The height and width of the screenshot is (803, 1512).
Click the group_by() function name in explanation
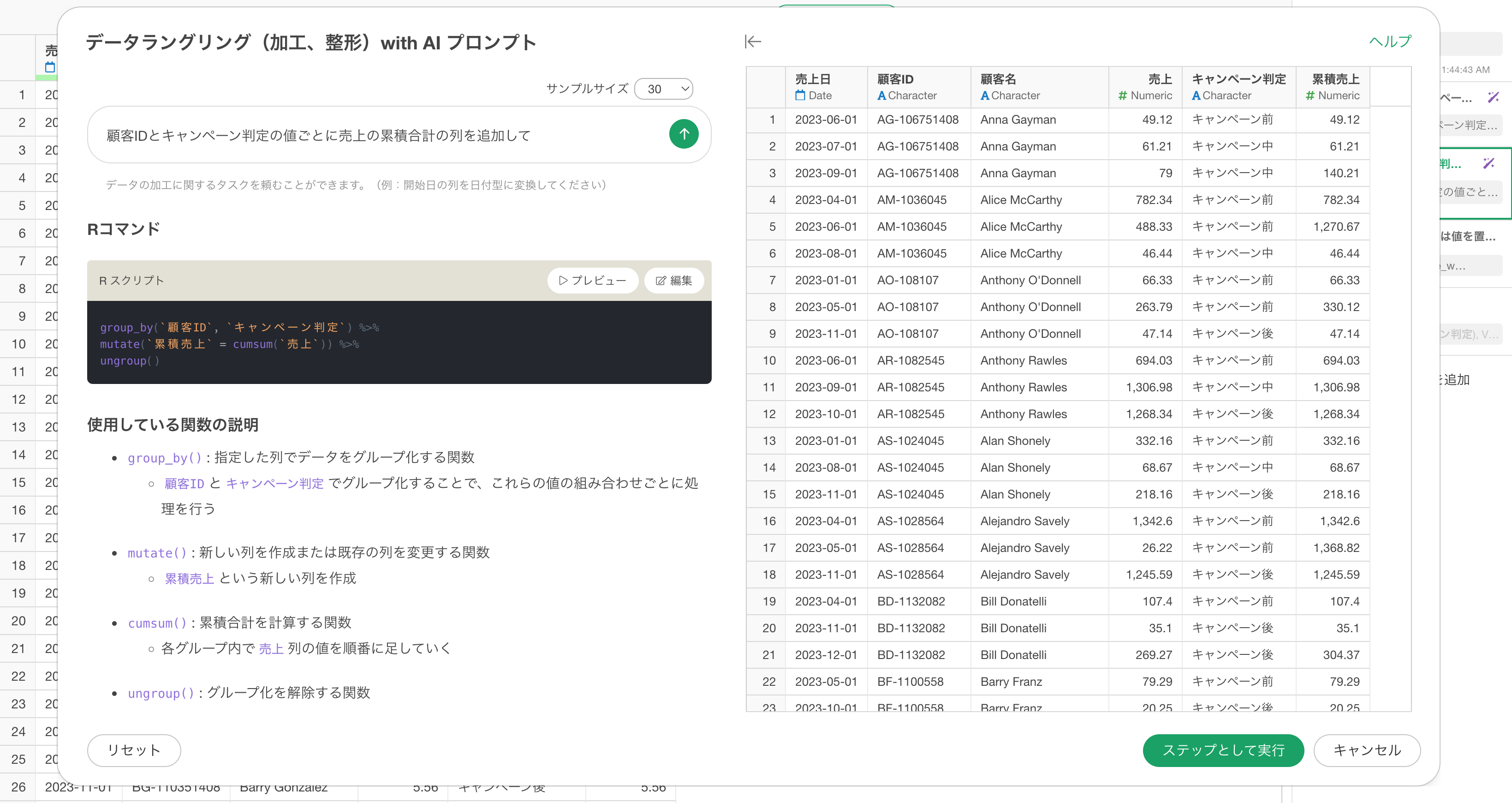[165, 458]
